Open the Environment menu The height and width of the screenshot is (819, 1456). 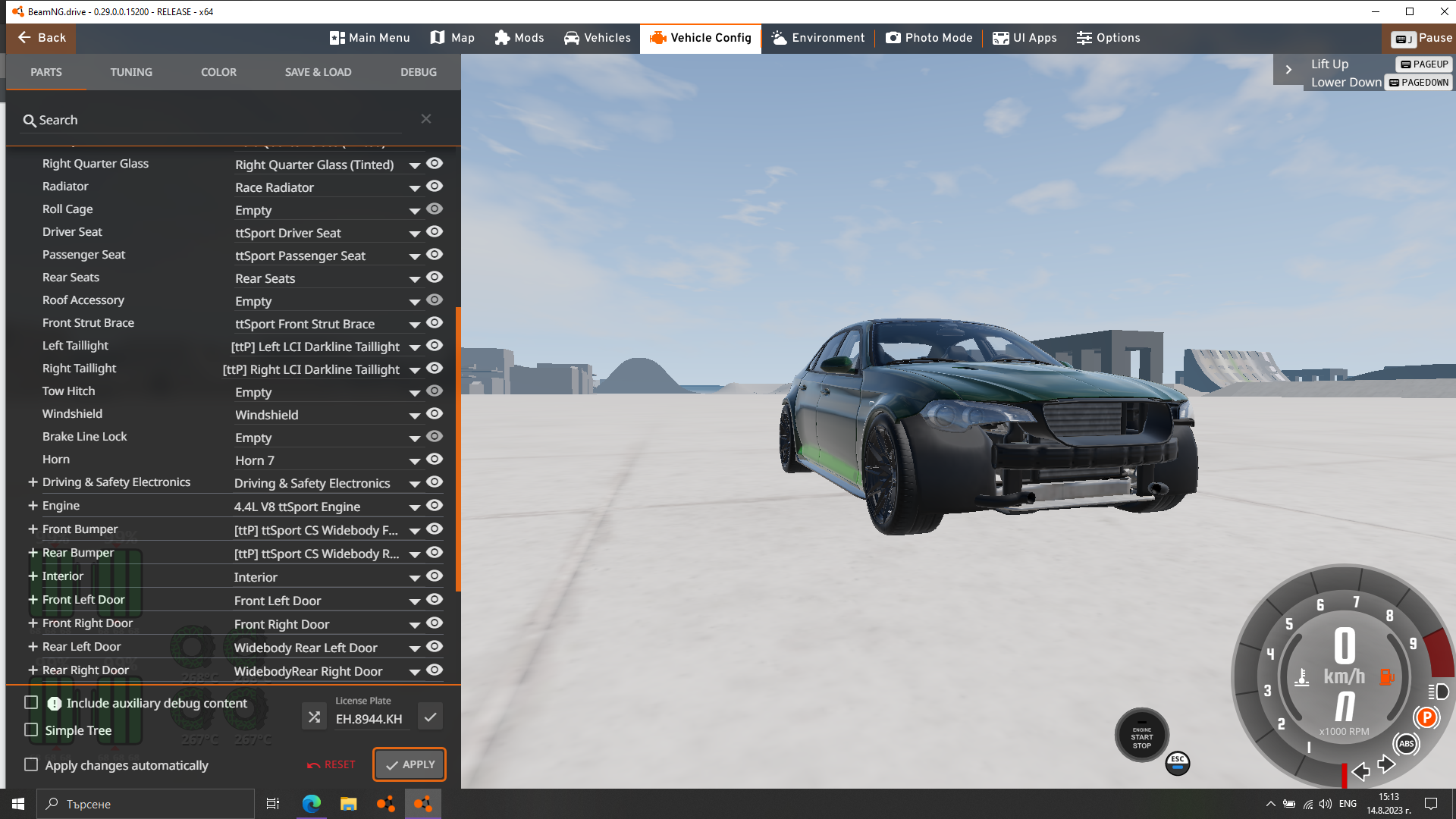817,38
